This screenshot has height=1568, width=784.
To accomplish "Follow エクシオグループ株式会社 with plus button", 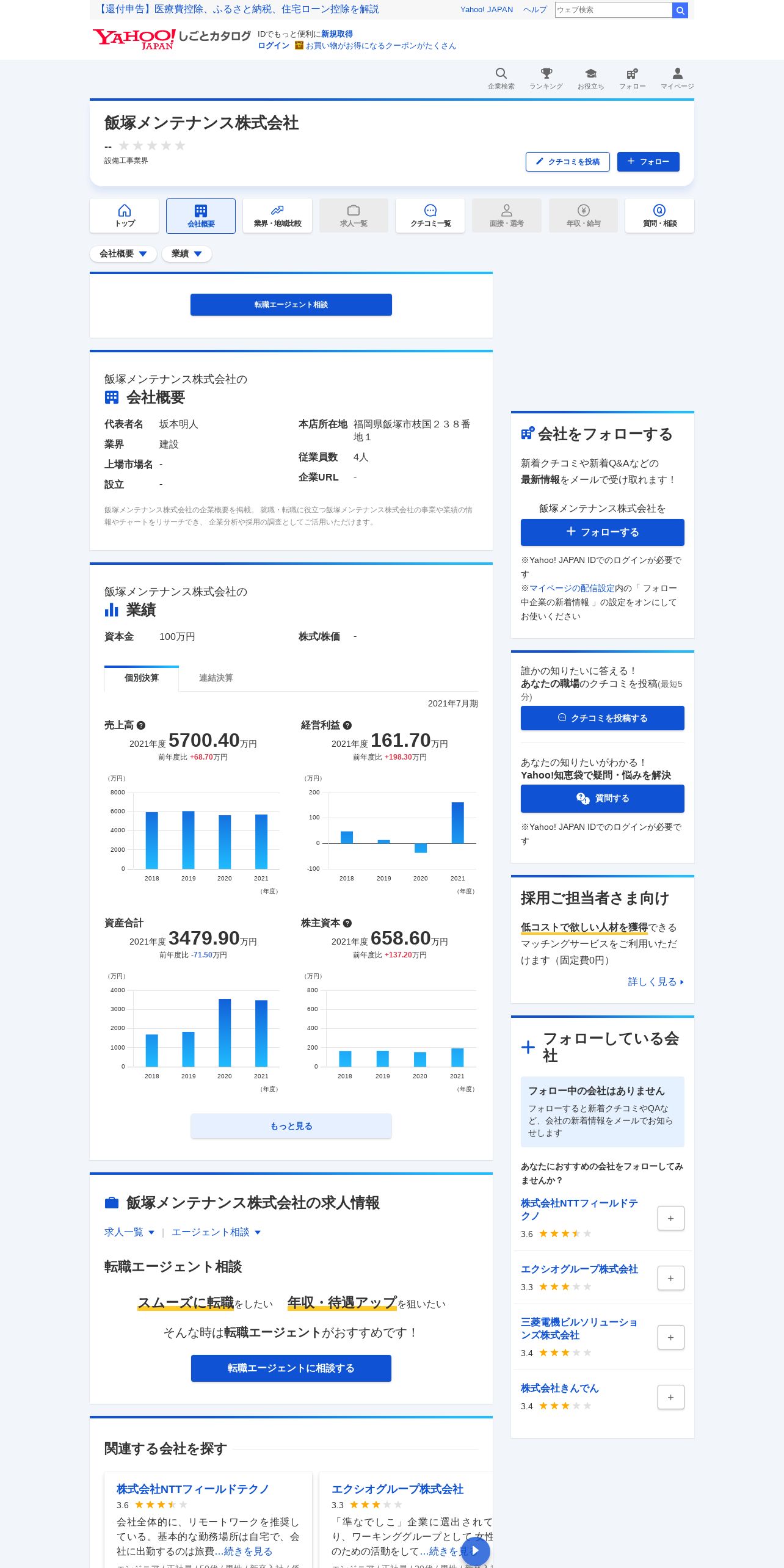I will pos(670,1278).
